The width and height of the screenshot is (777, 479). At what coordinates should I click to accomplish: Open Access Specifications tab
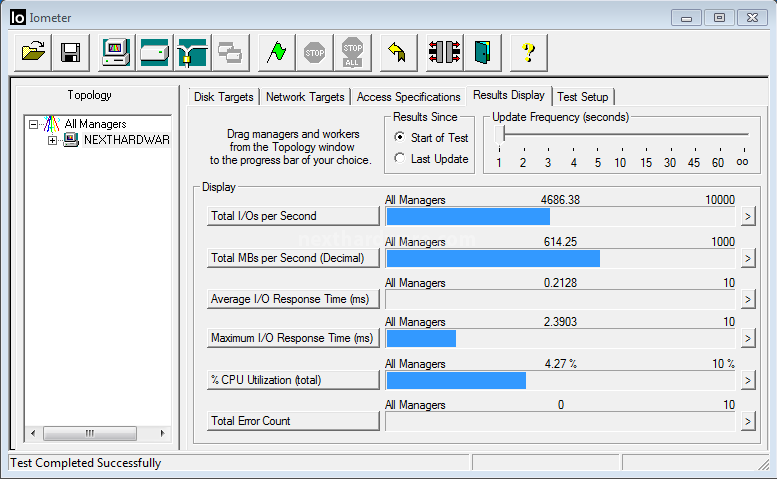click(408, 97)
